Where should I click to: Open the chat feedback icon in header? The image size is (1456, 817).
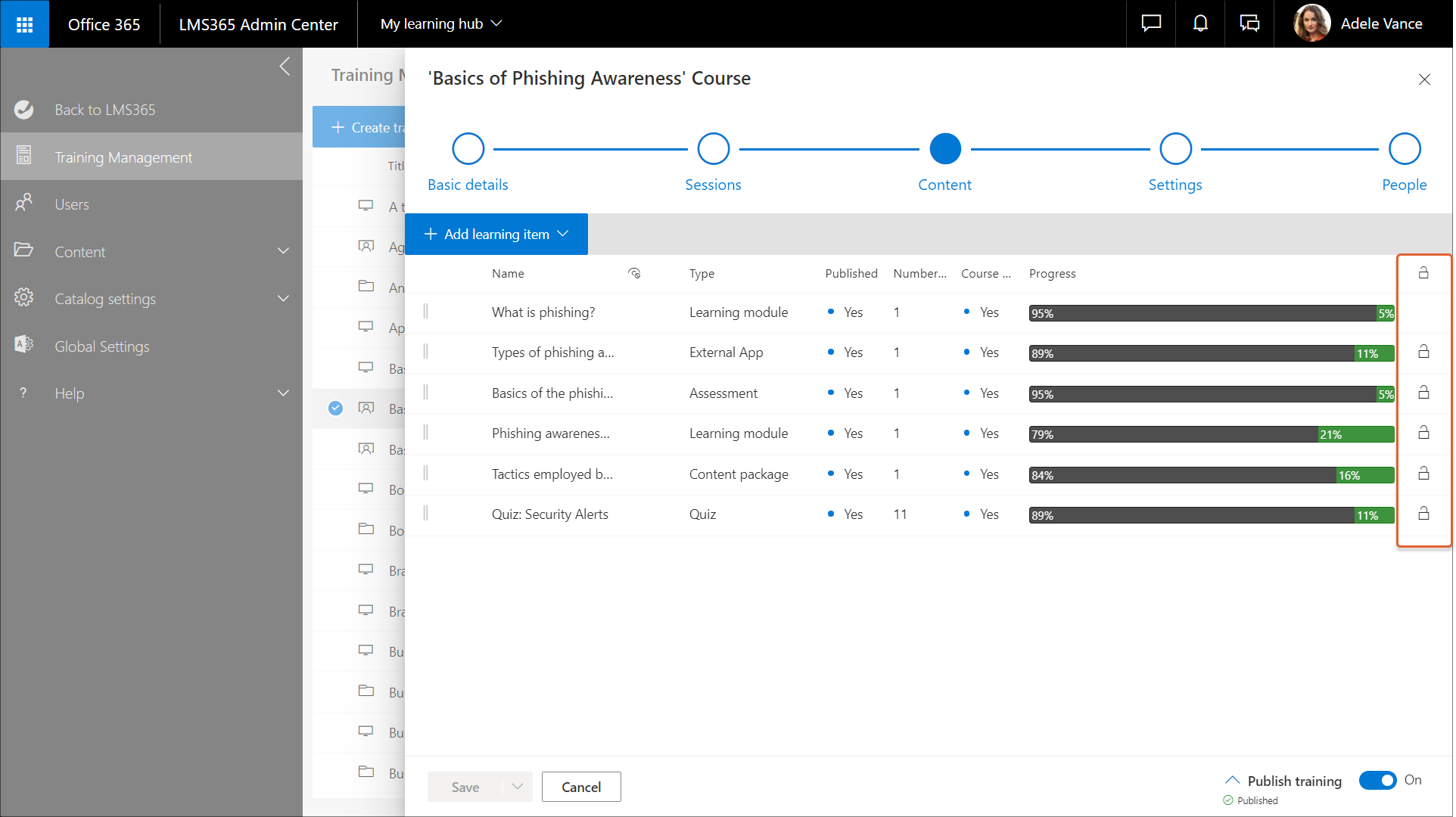[1151, 24]
